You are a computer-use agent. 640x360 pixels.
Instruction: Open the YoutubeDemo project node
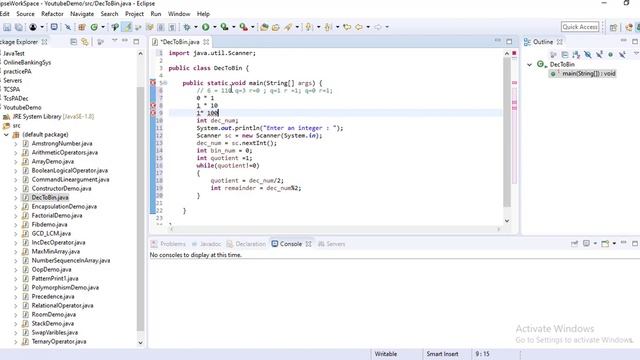coord(22,107)
